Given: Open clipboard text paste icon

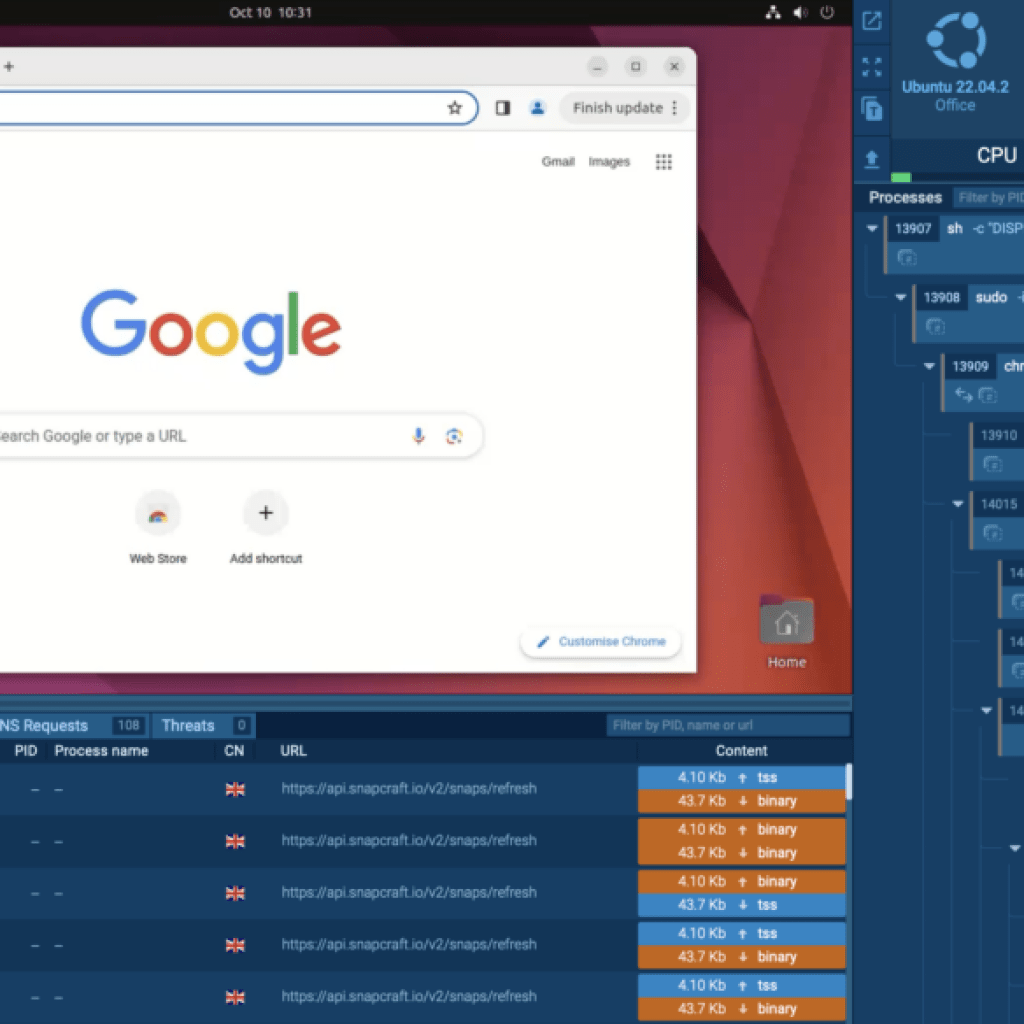Looking at the screenshot, I should click(872, 108).
